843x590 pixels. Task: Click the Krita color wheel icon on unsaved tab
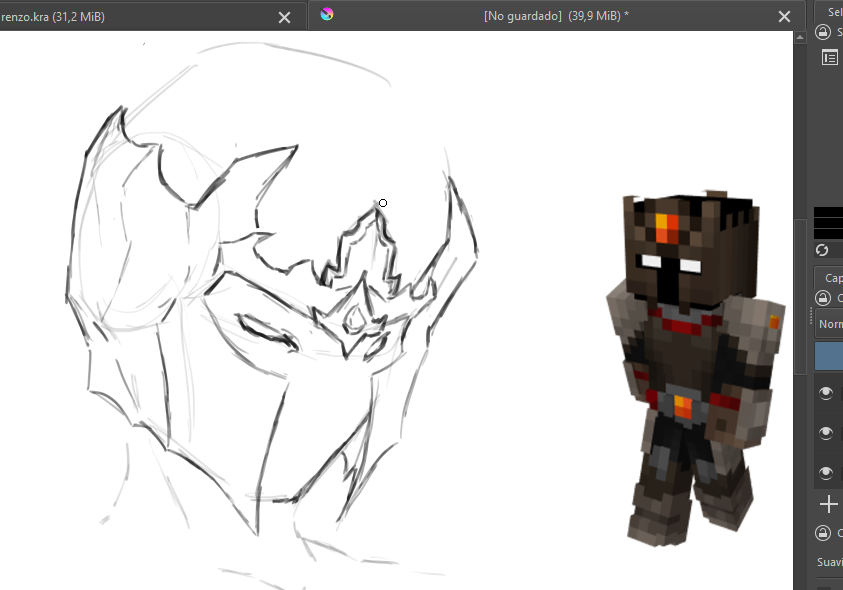click(325, 15)
